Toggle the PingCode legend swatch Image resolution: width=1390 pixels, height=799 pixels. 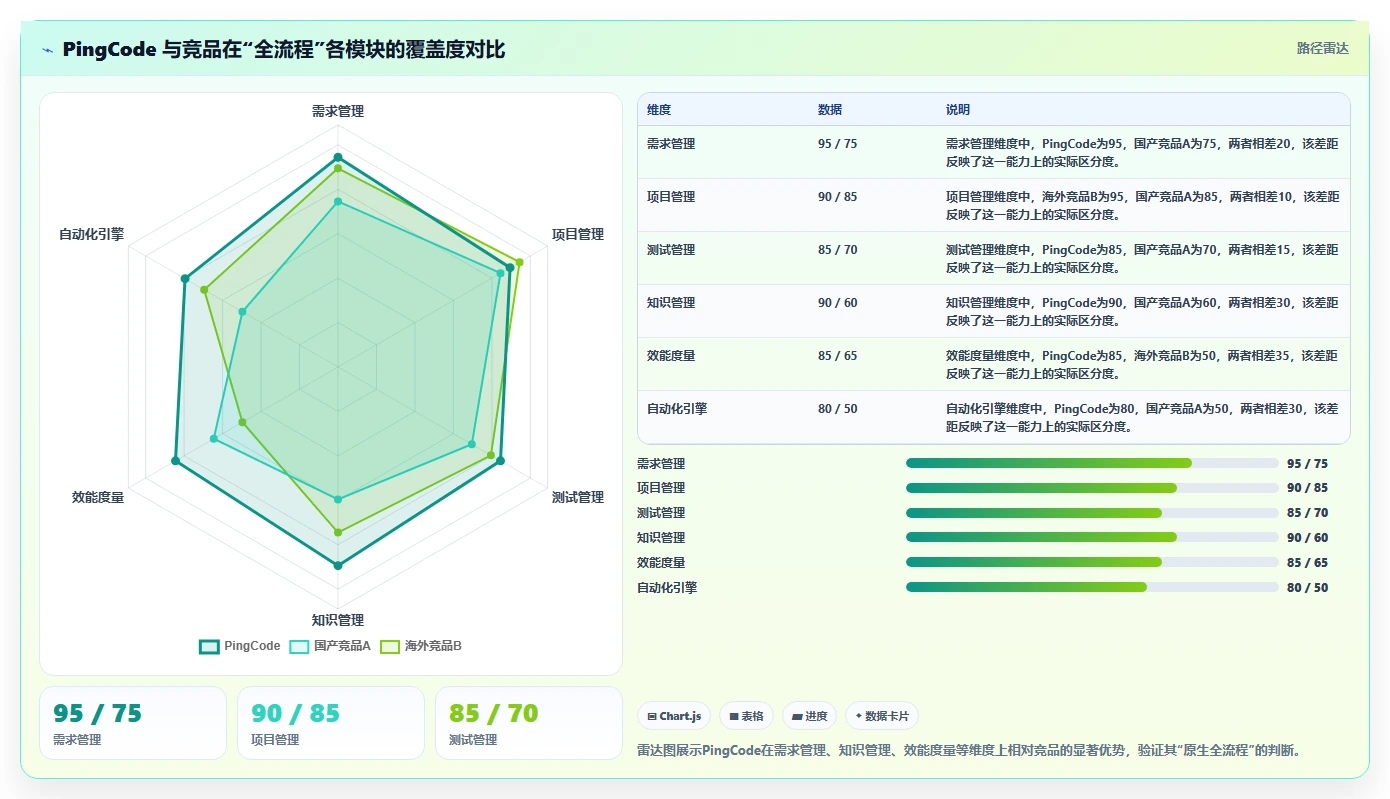(209, 646)
